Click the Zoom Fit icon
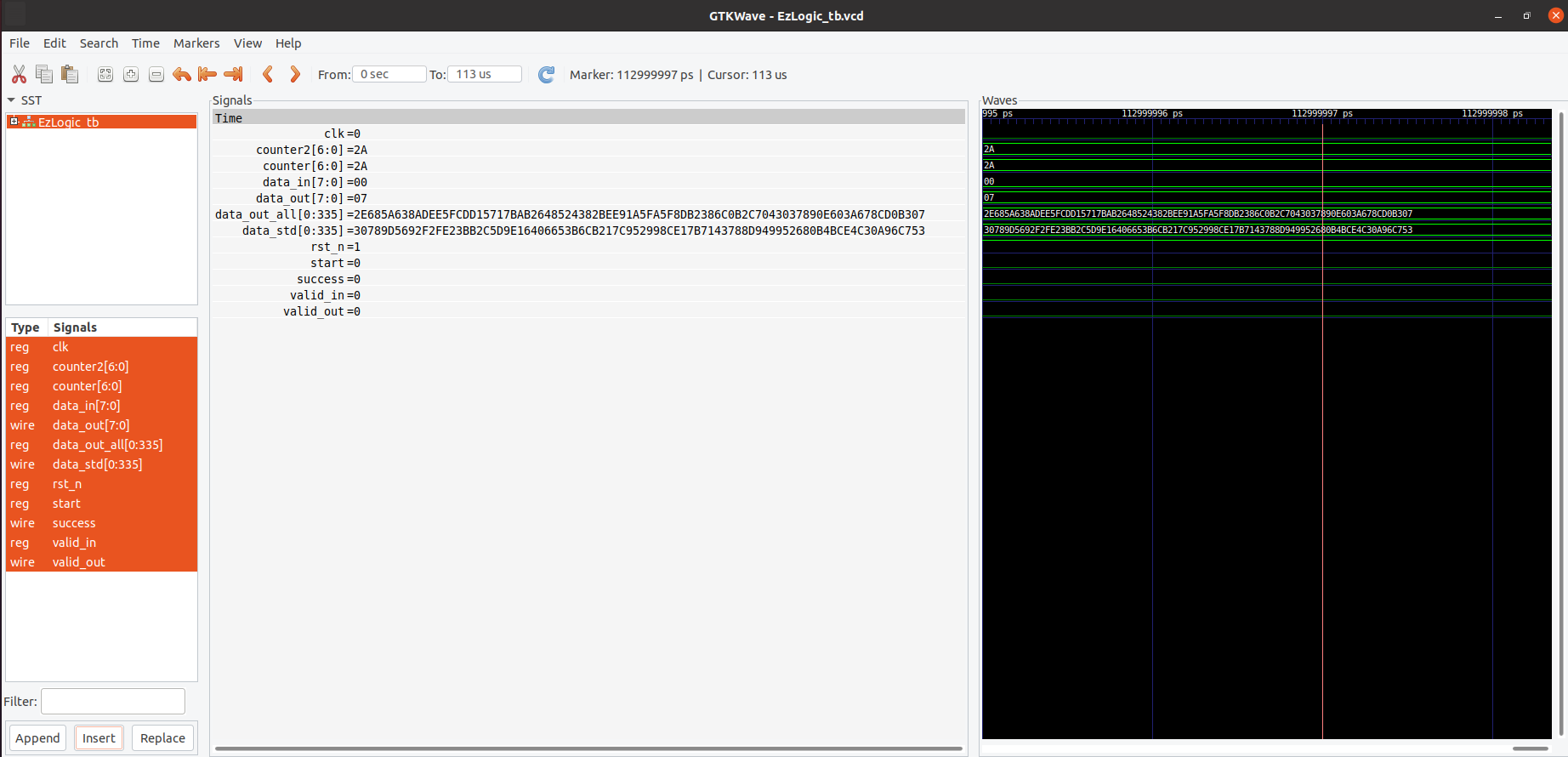This screenshot has height=757, width=1568. tap(105, 75)
